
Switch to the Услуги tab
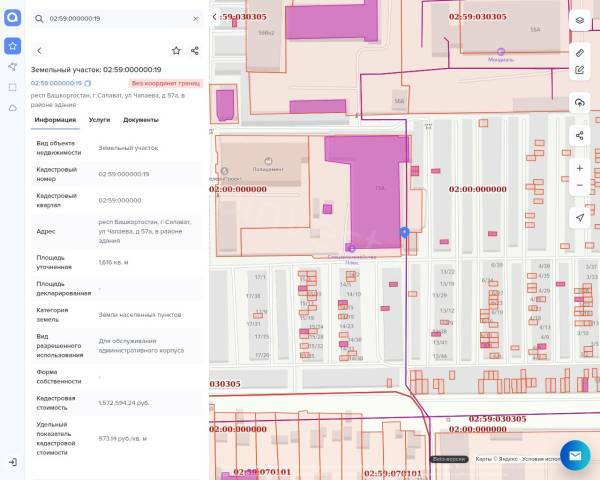tap(100, 120)
